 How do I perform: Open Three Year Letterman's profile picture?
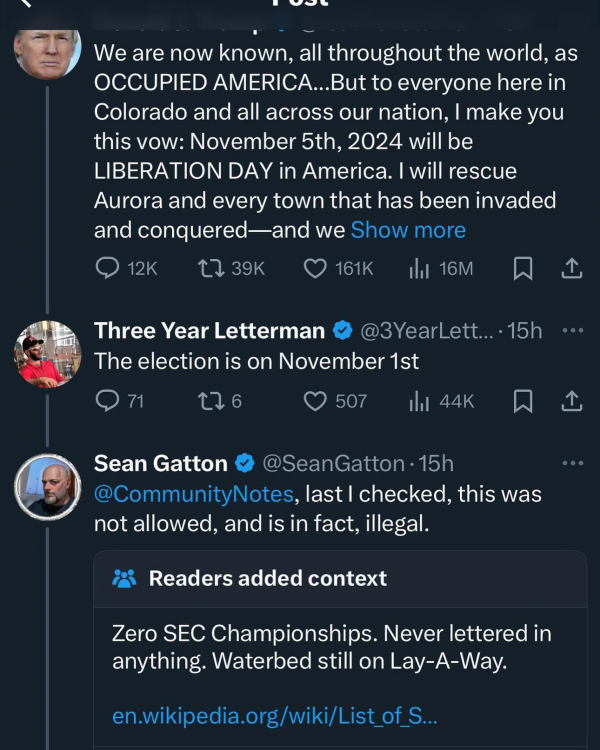47,354
